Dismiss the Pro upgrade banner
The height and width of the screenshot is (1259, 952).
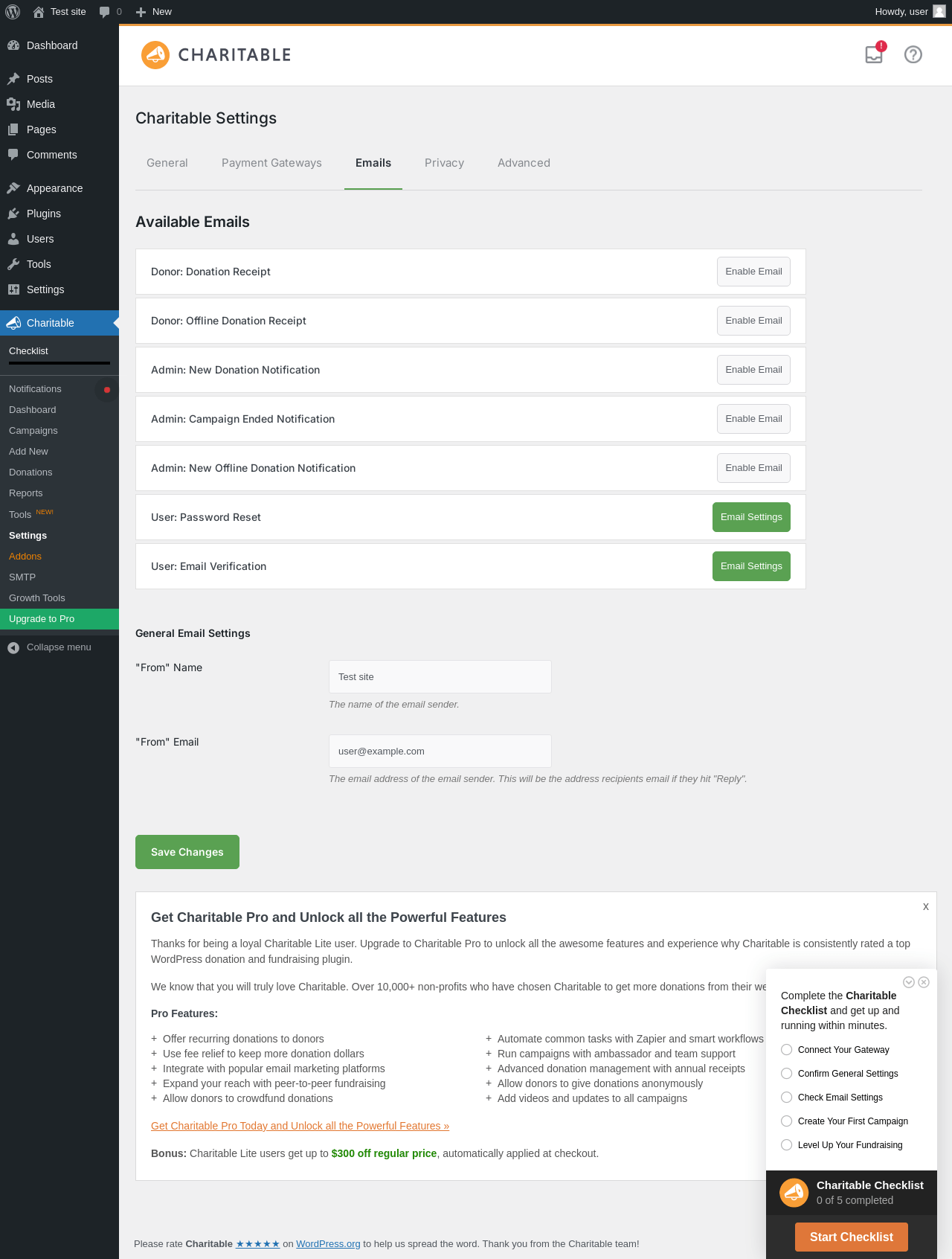click(926, 906)
